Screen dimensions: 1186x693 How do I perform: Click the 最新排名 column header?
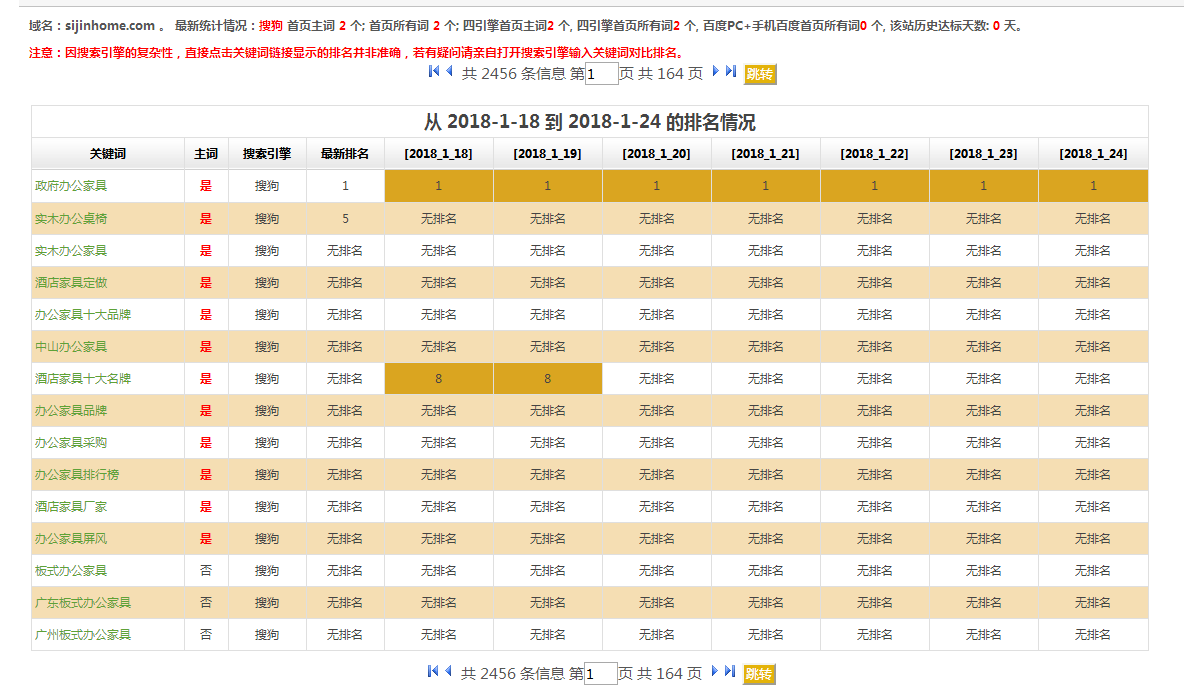click(345, 154)
